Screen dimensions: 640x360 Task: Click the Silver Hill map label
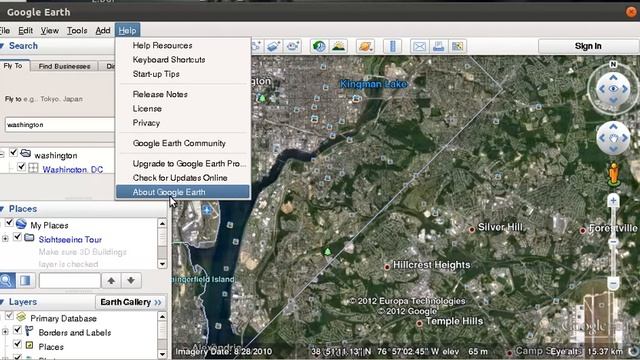click(500, 227)
